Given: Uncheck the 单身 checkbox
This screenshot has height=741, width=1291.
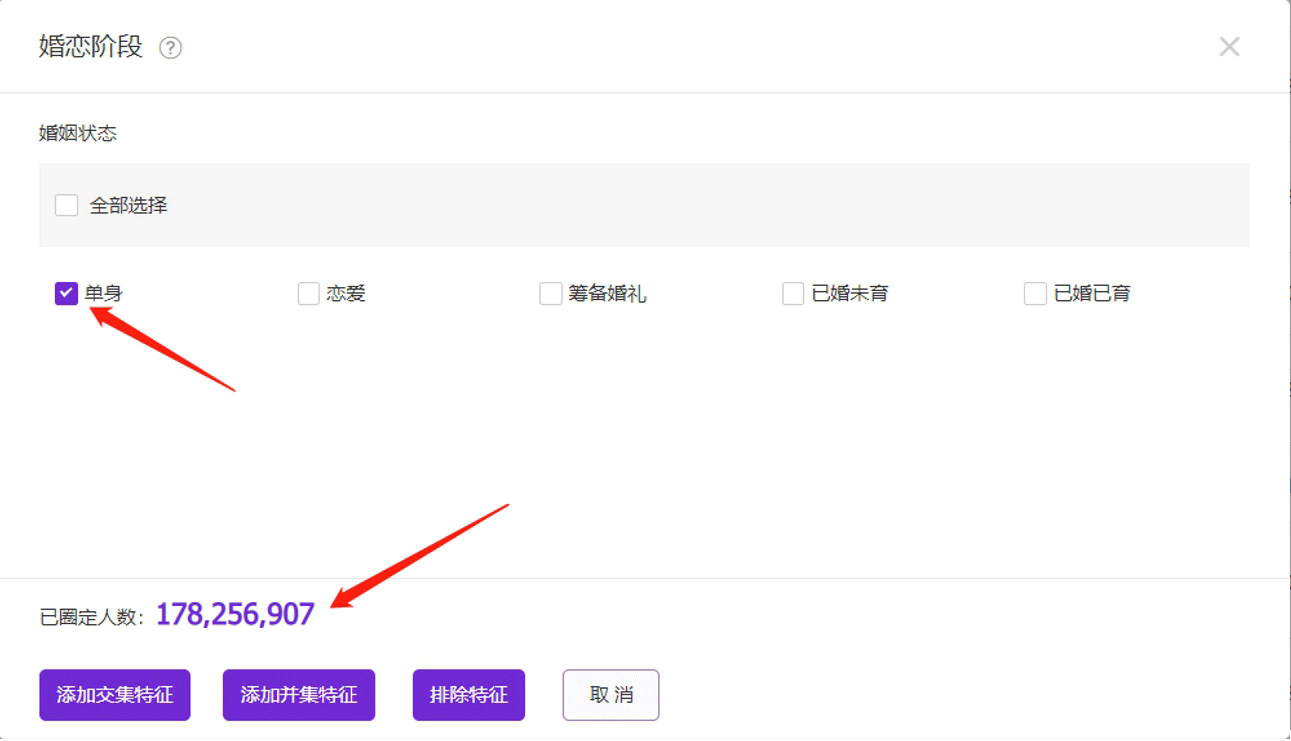Looking at the screenshot, I should pyautogui.click(x=67, y=294).
